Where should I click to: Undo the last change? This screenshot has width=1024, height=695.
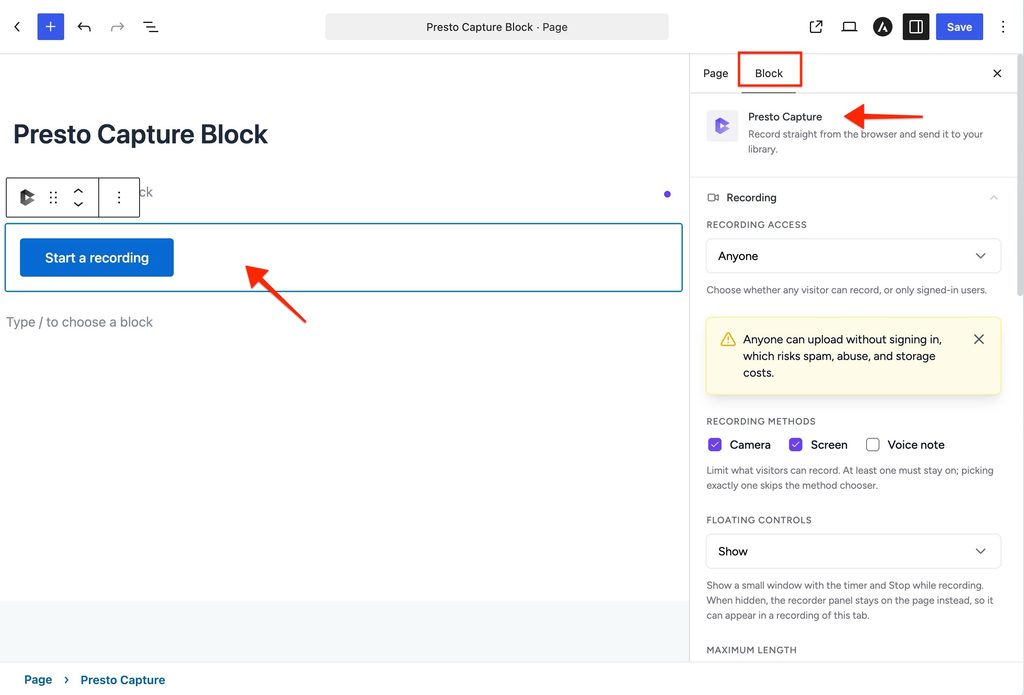pos(84,27)
